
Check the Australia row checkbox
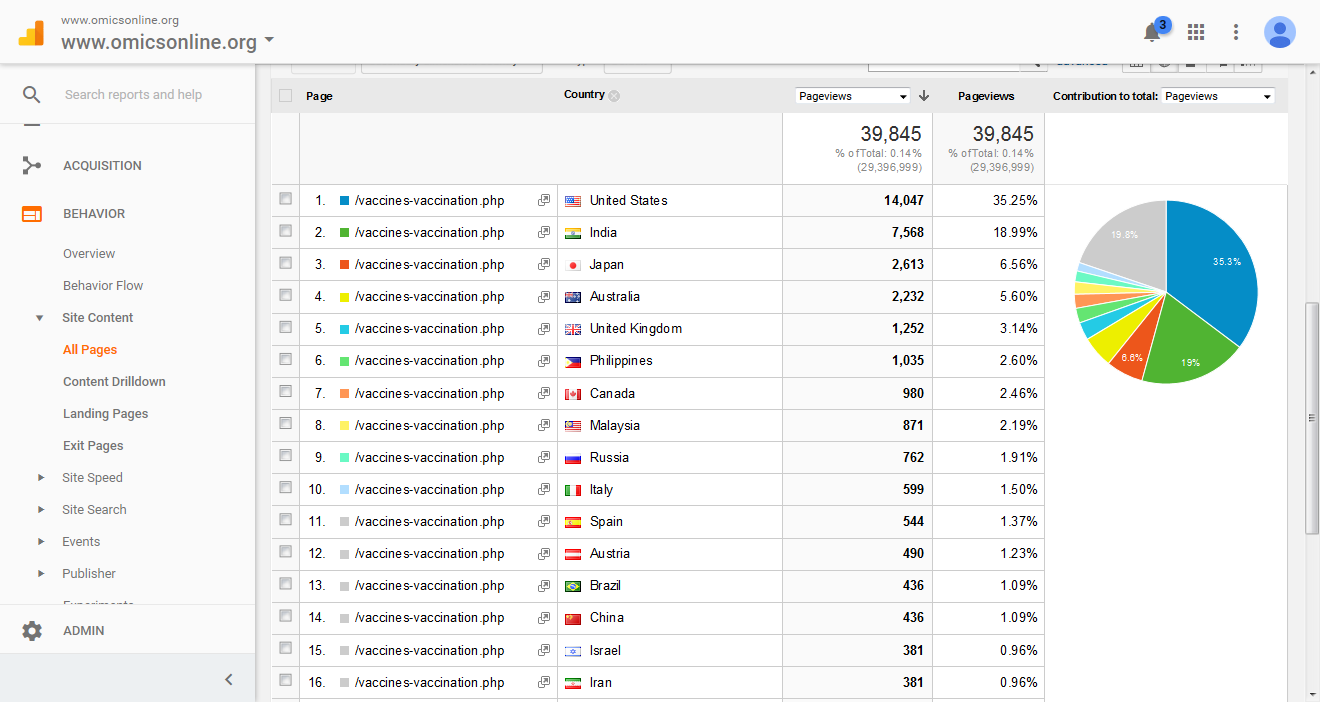point(286,295)
